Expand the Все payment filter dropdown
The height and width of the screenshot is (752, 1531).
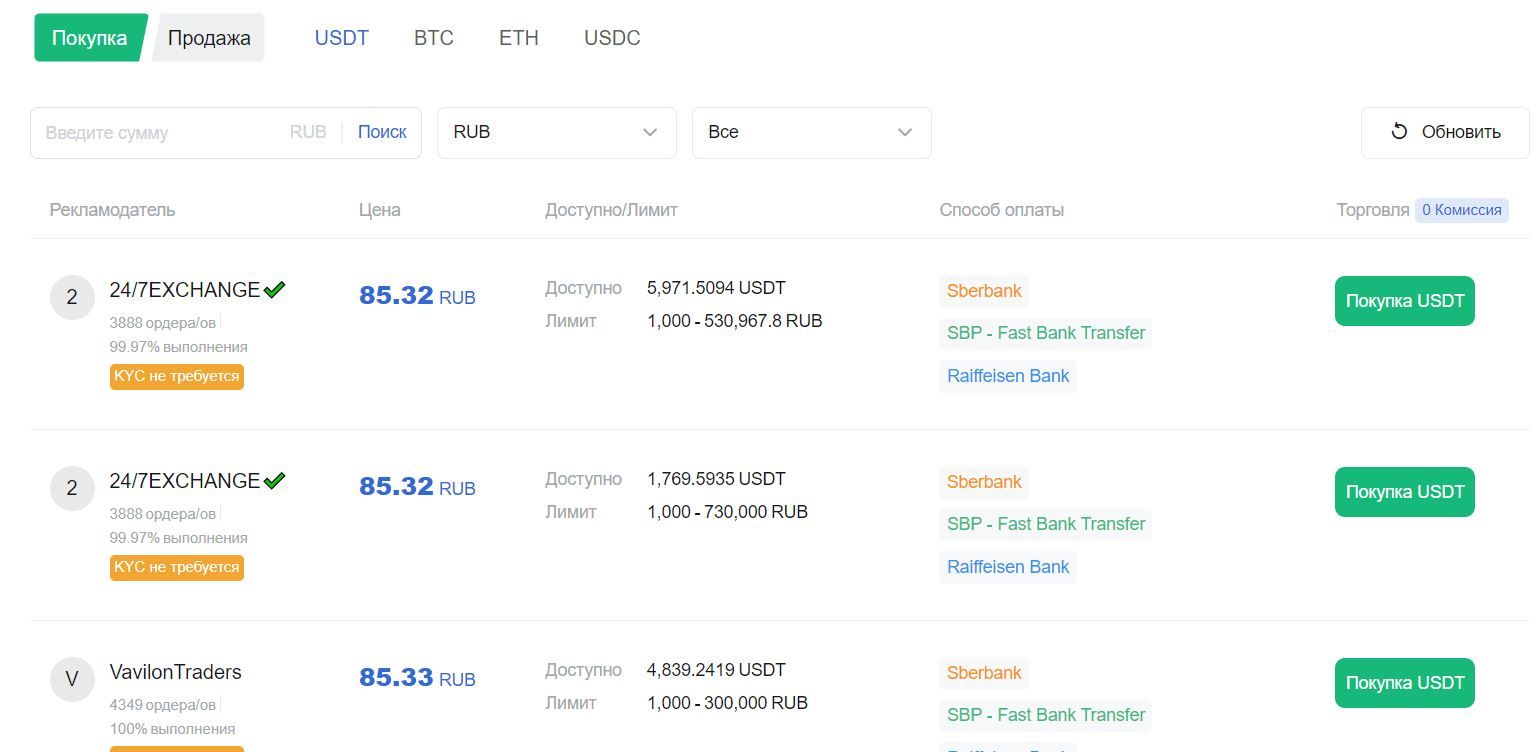pos(812,132)
